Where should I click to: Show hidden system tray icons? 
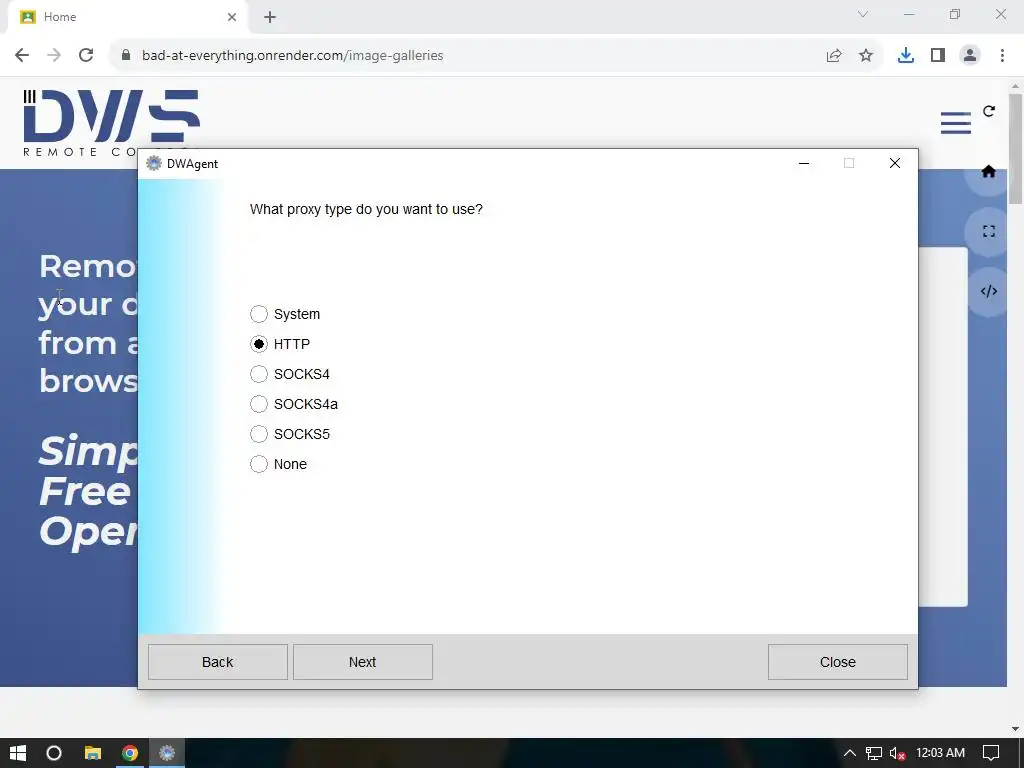849,753
